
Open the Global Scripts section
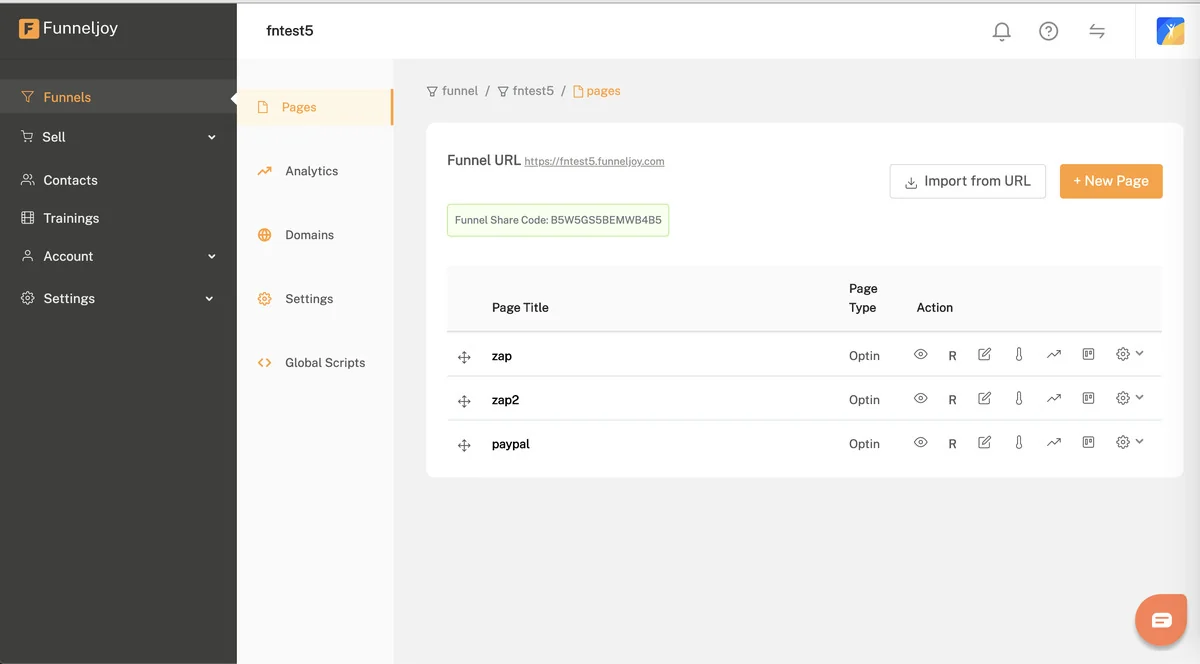pos(324,363)
